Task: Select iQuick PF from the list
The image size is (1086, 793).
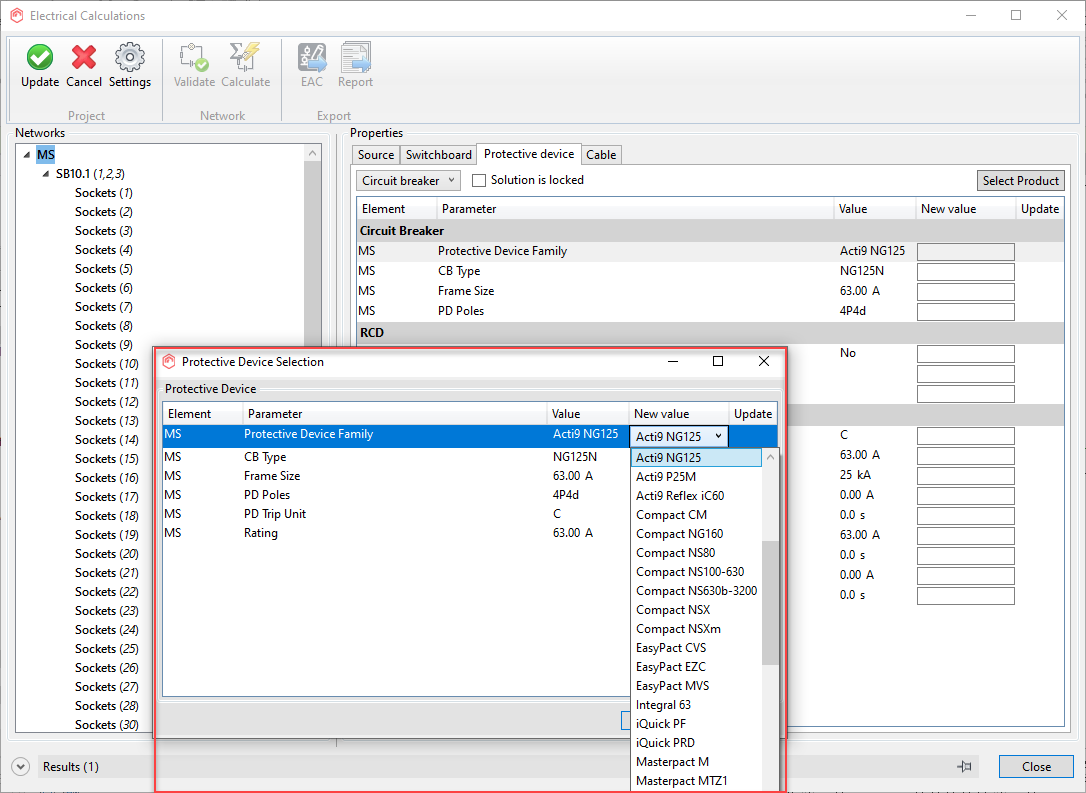Action: coord(696,724)
